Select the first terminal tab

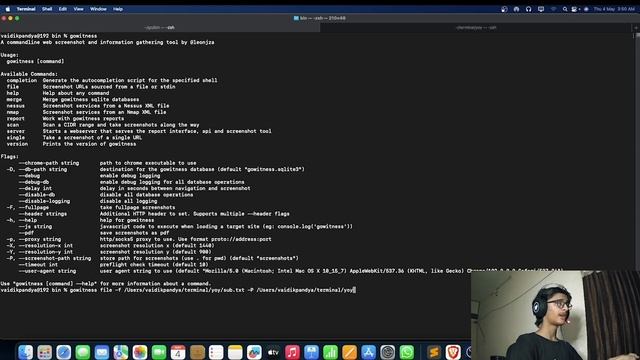pos(160,28)
